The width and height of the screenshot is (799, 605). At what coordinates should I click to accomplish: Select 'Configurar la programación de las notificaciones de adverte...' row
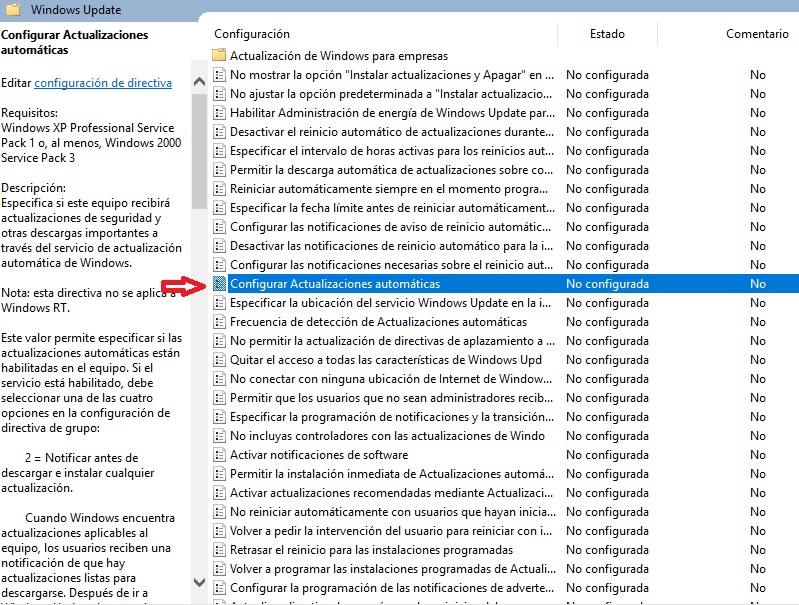pos(392,588)
